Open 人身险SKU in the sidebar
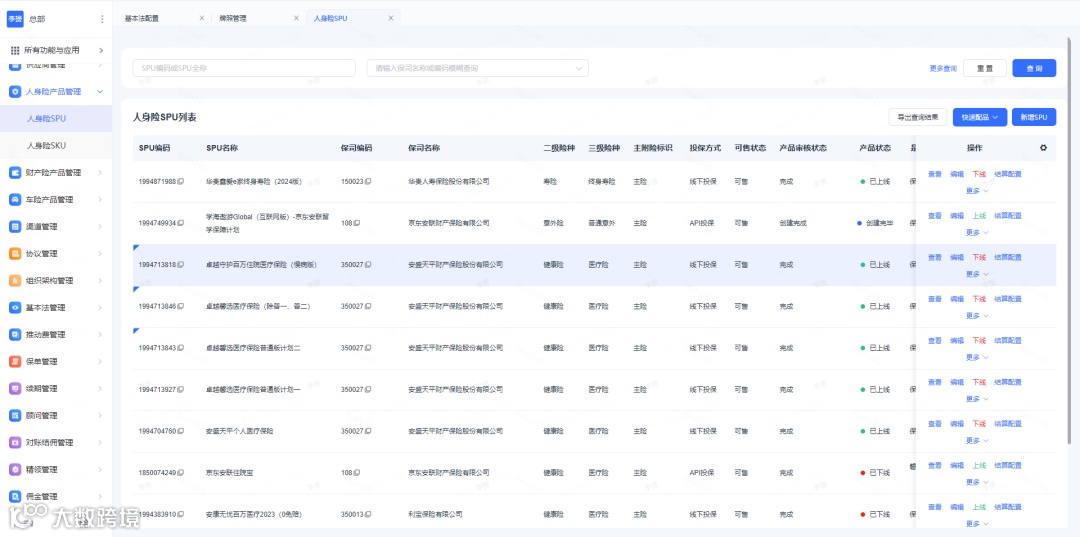The height and width of the screenshot is (537, 1080). [46, 146]
